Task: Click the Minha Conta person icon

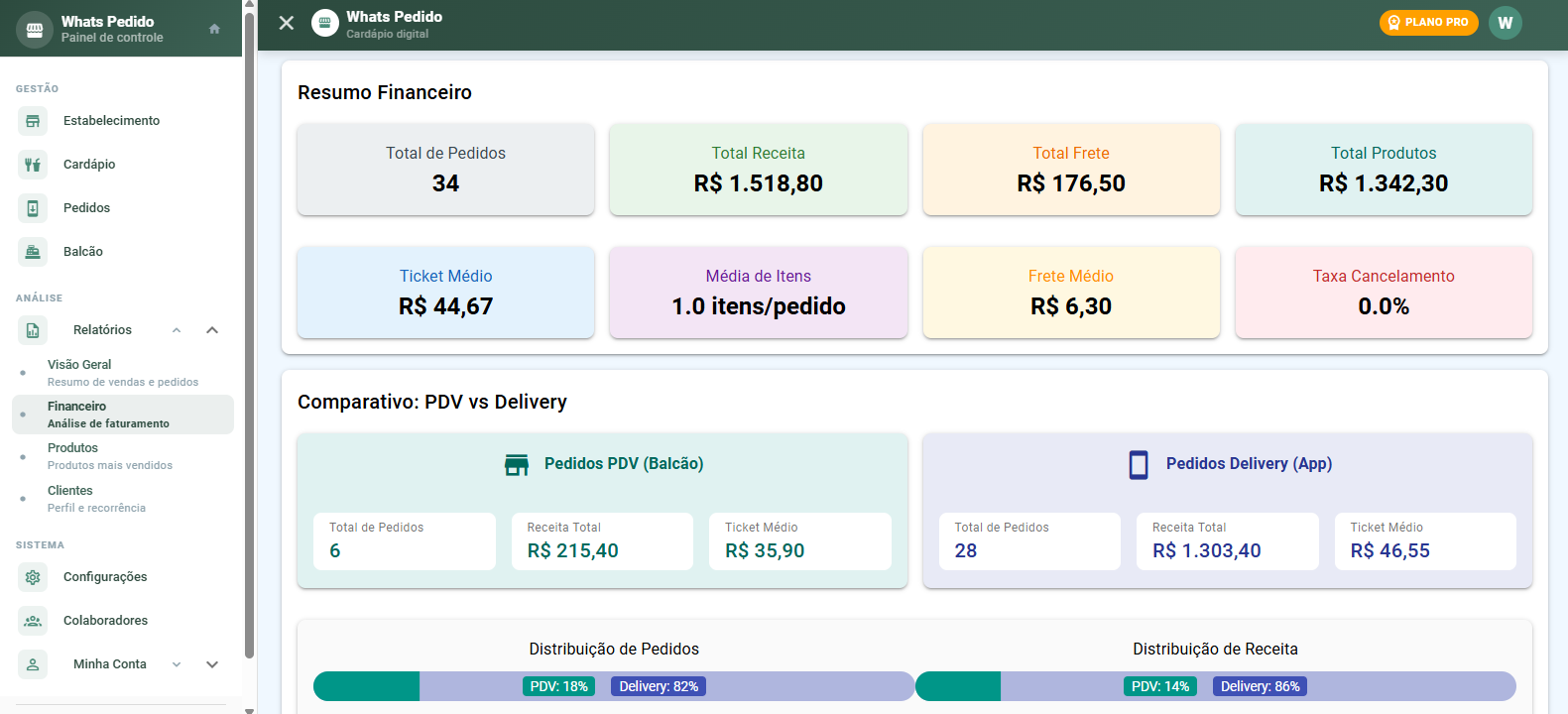Action: 33,664
